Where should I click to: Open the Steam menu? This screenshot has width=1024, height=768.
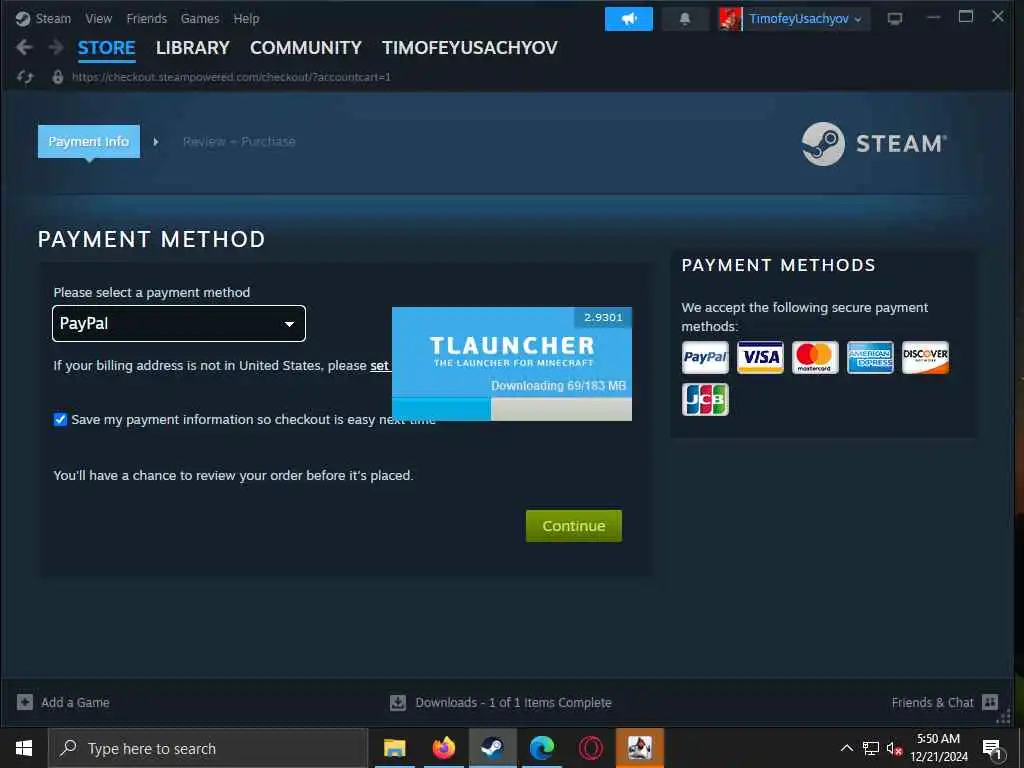53,18
